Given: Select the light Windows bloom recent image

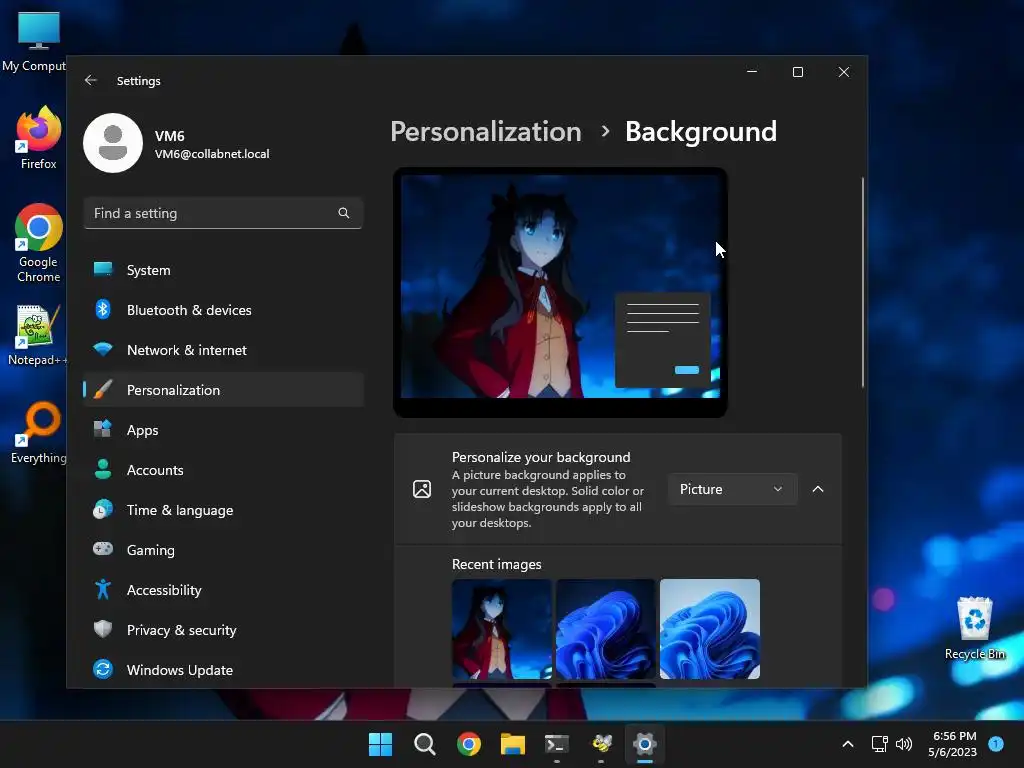Looking at the screenshot, I should pos(710,629).
